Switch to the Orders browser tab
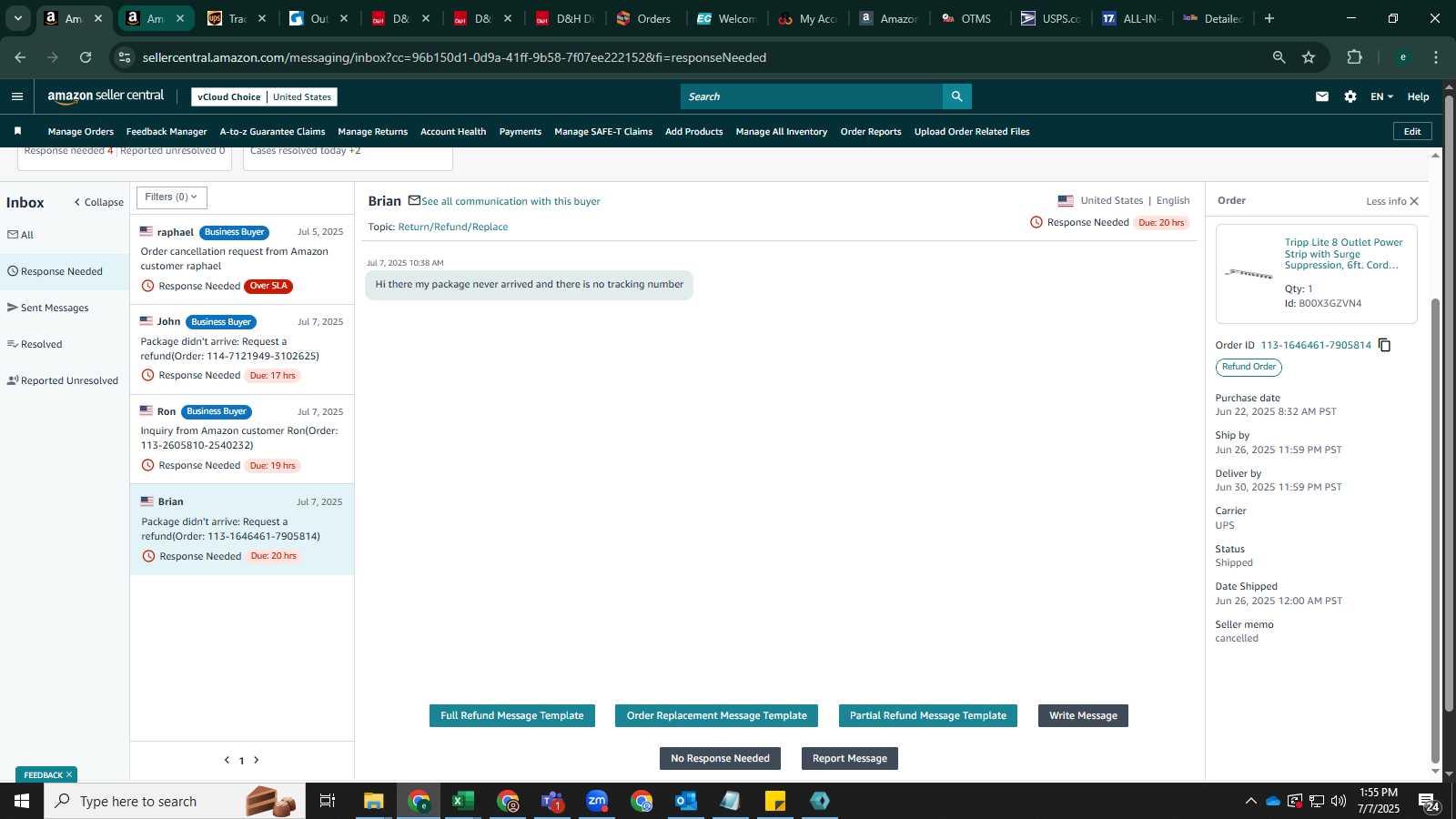1456x819 pixels. (x=644, y=18)
